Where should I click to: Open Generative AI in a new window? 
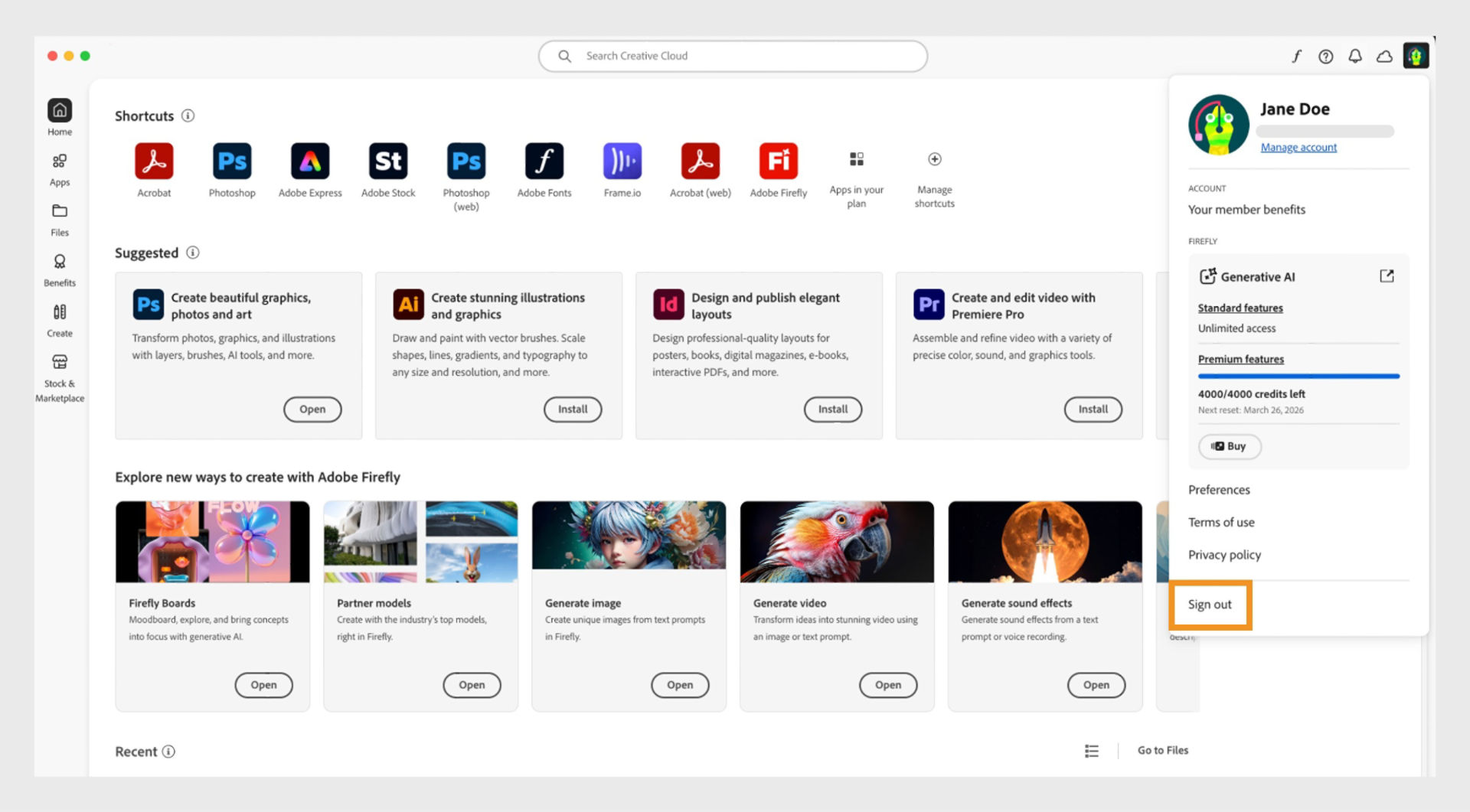point(1387,276)
